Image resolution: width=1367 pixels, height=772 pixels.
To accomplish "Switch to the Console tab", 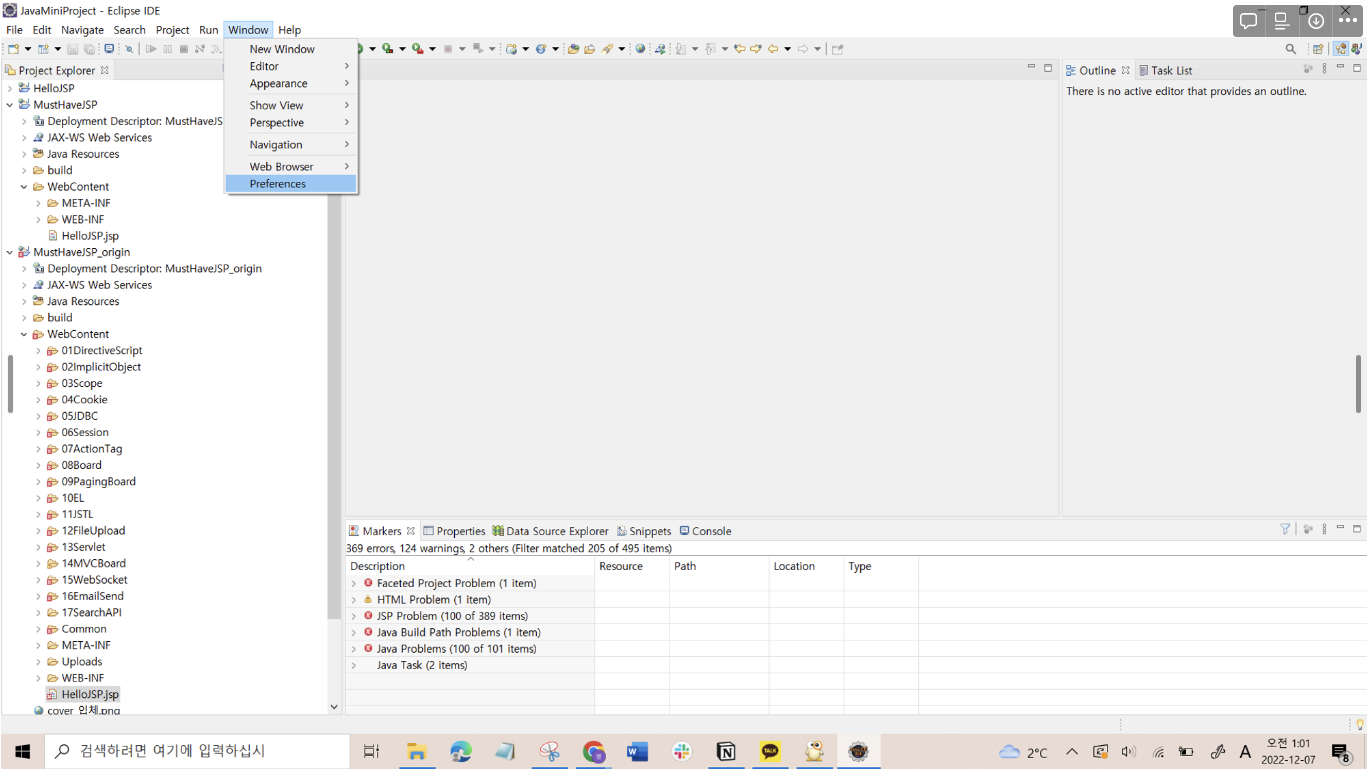I will pyautogui.click(x=705, y=531).
